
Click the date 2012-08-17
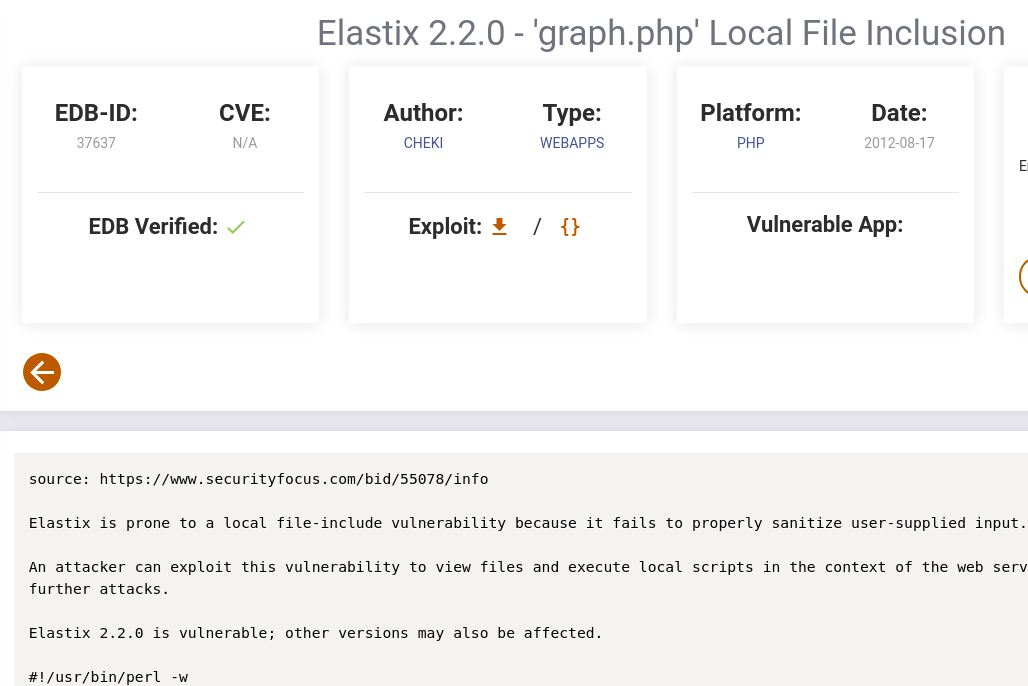[899, 143]
